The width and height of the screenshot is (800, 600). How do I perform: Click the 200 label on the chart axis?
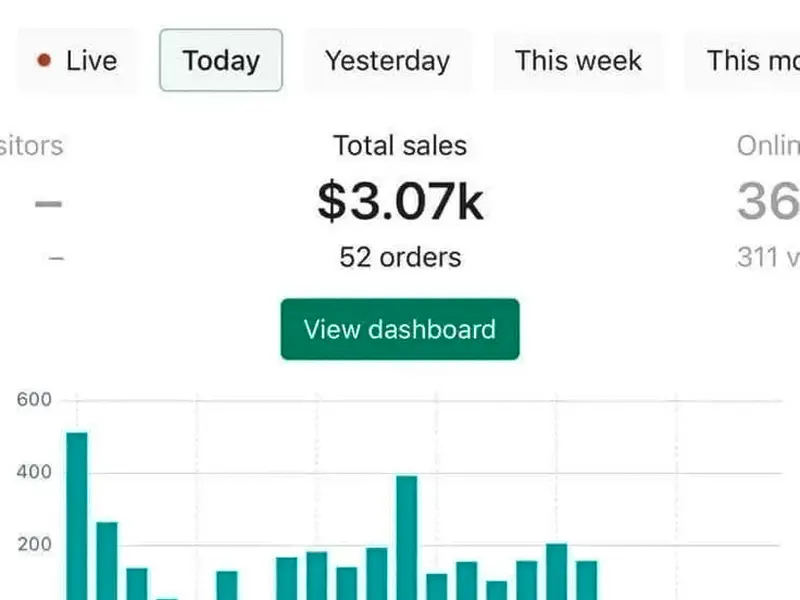(x=34, y=546)
